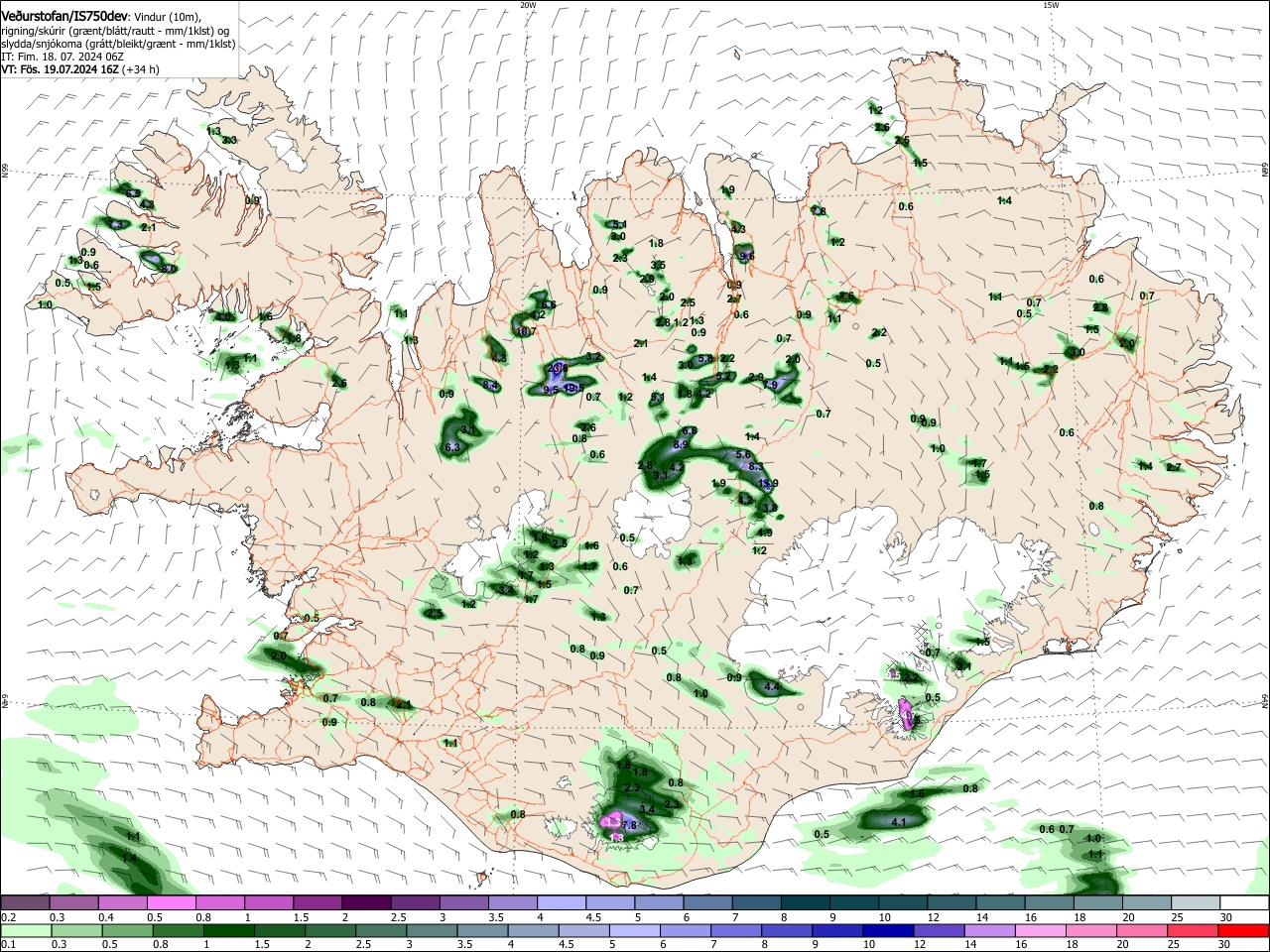Click the precipitation value '8.9' in central highlands
The width and height of the screenshot is (1270, 952).
click(681, 443)
